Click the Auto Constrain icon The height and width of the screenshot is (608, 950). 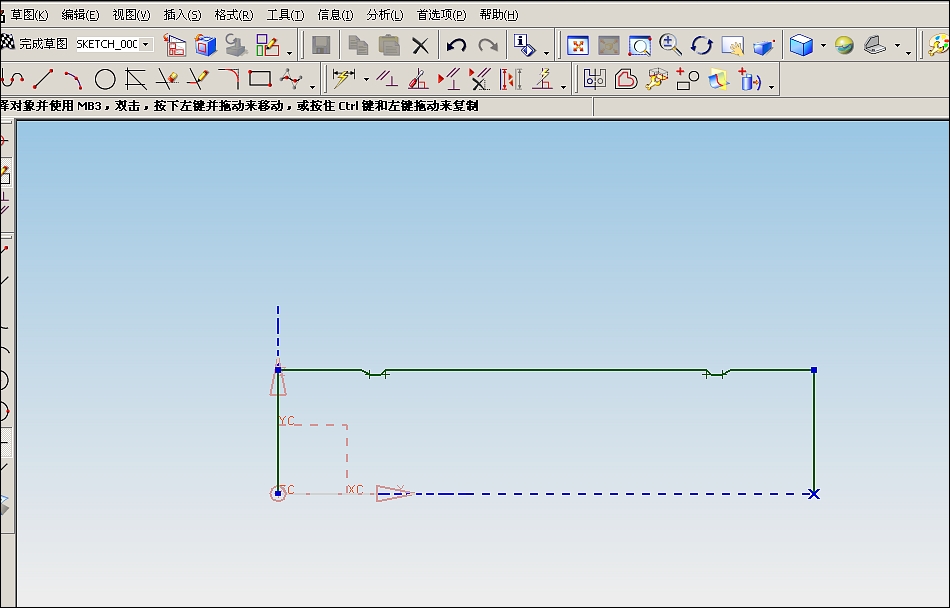pyautogui.click(x=418, y=79)
